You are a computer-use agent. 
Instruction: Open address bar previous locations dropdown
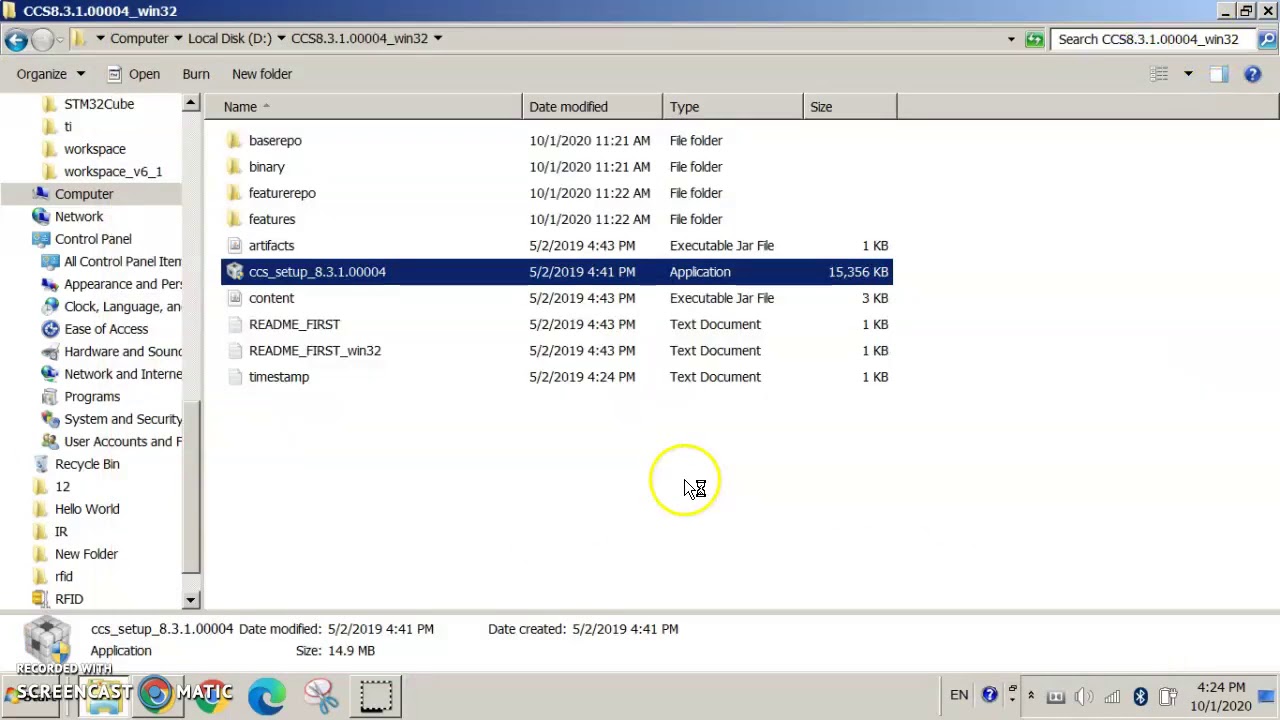point(1011,39)
